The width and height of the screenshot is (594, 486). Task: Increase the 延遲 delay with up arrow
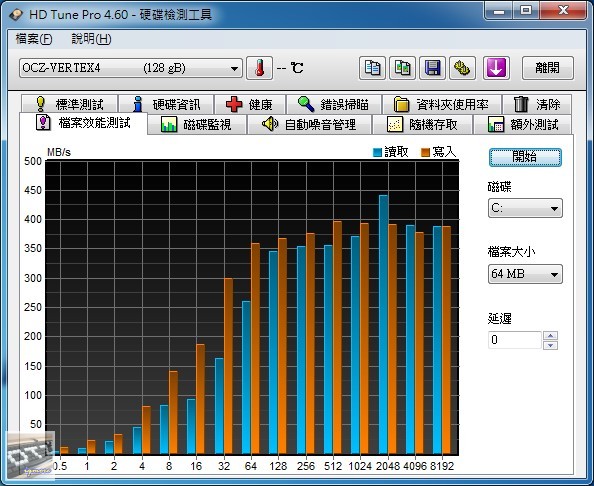(550, 335)
